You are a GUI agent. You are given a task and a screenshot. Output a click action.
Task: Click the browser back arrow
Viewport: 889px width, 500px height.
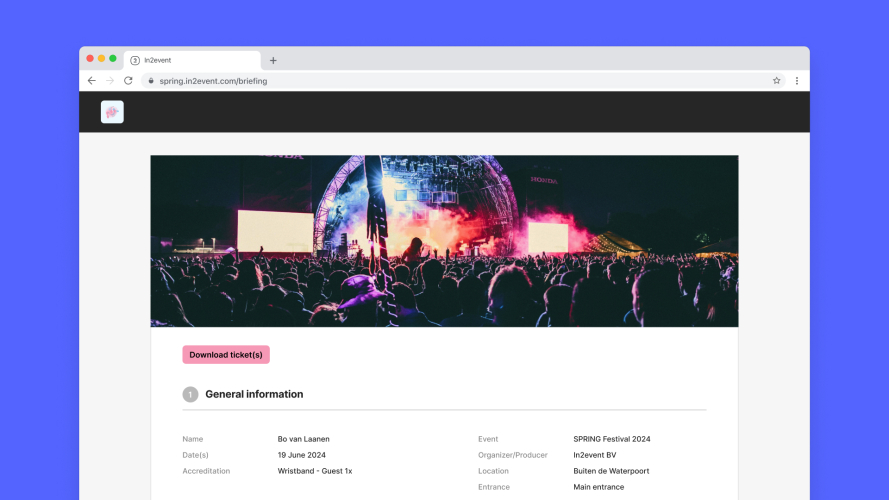click(92, 81)
